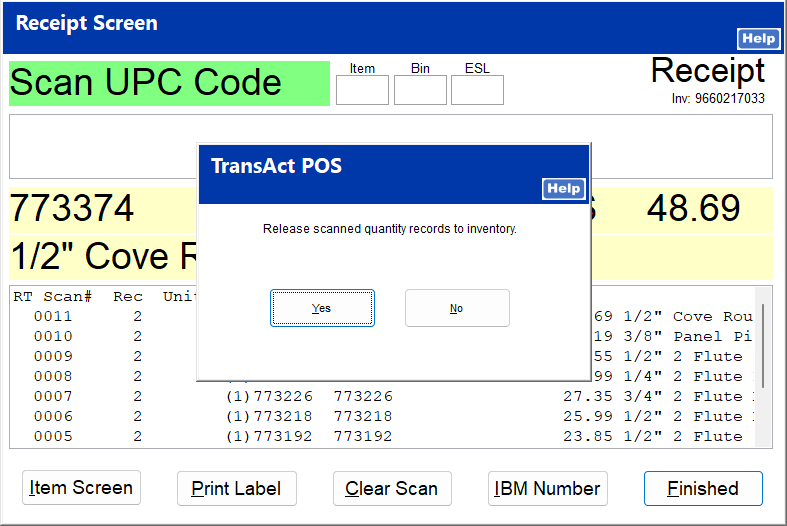Open Help in the TransAct POS dialog

pos(564,189)
